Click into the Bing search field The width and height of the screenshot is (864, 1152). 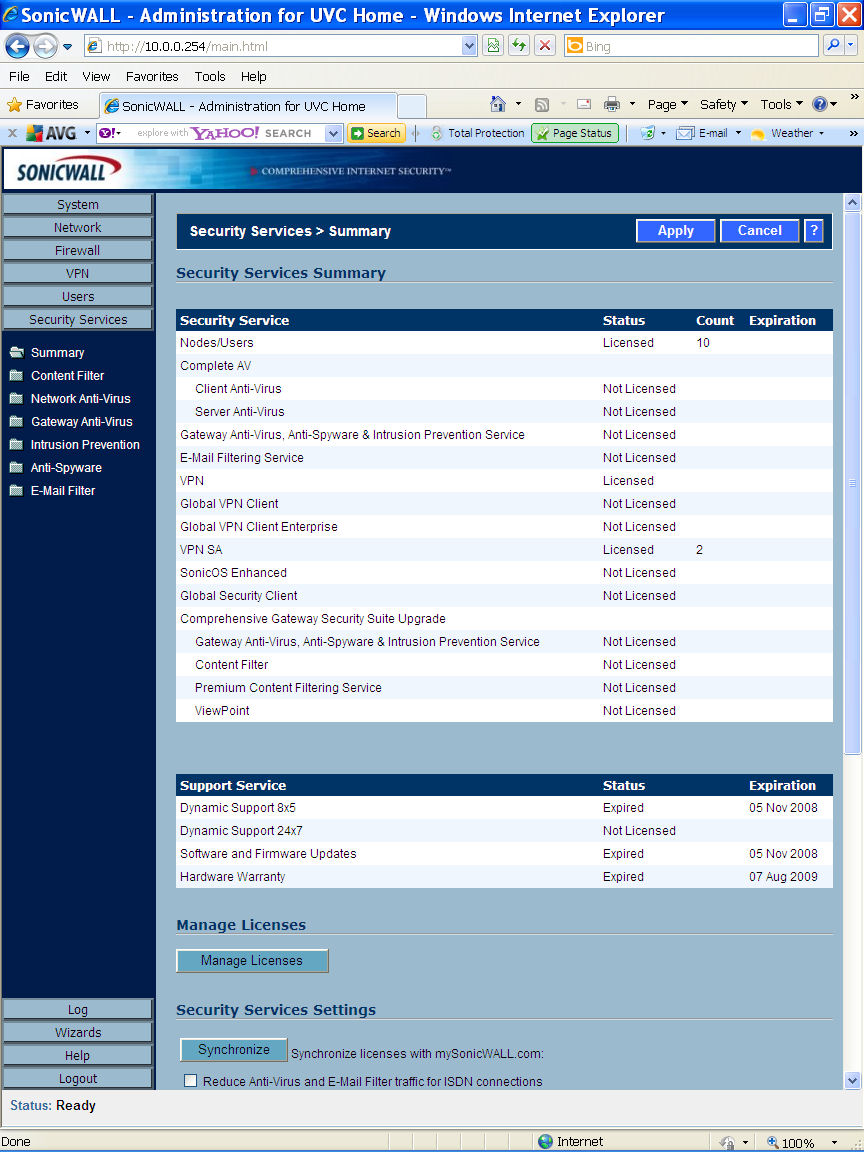coord(691,46)
